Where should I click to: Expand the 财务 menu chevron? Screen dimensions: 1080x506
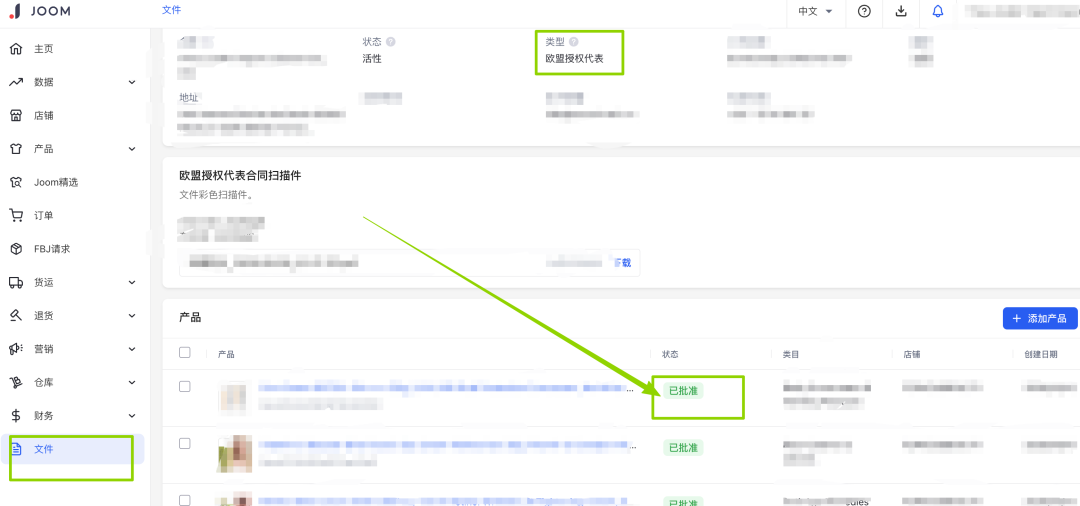click(x=132, y=416)
